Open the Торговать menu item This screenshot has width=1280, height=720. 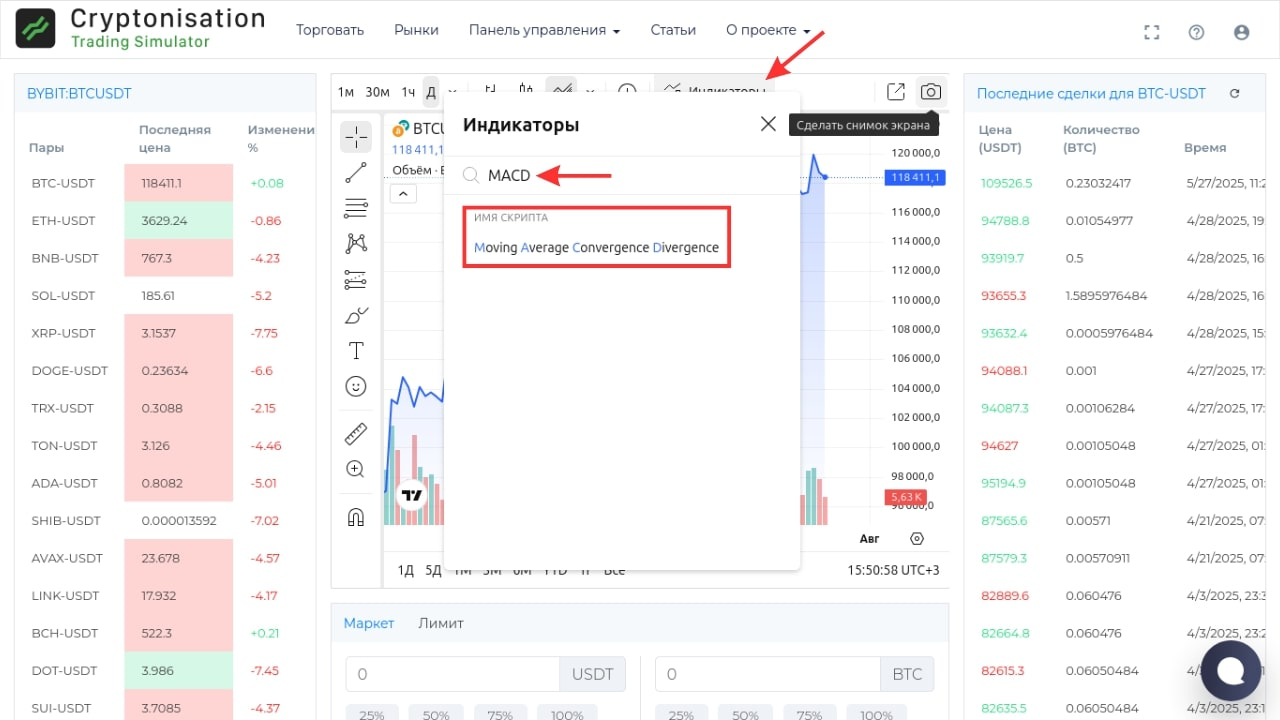[330, 30]
